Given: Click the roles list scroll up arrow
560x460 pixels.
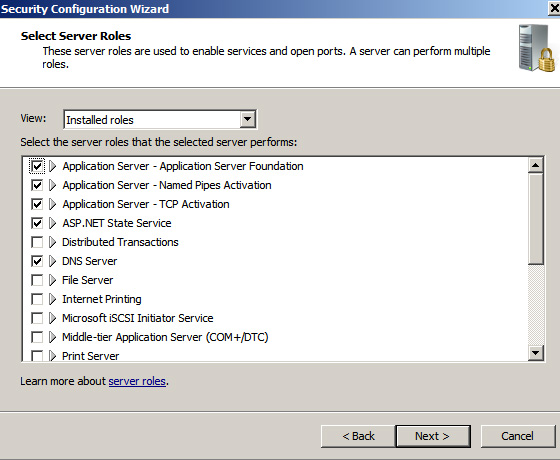Looking at the screenshot, I should click(x=536, y=165).
